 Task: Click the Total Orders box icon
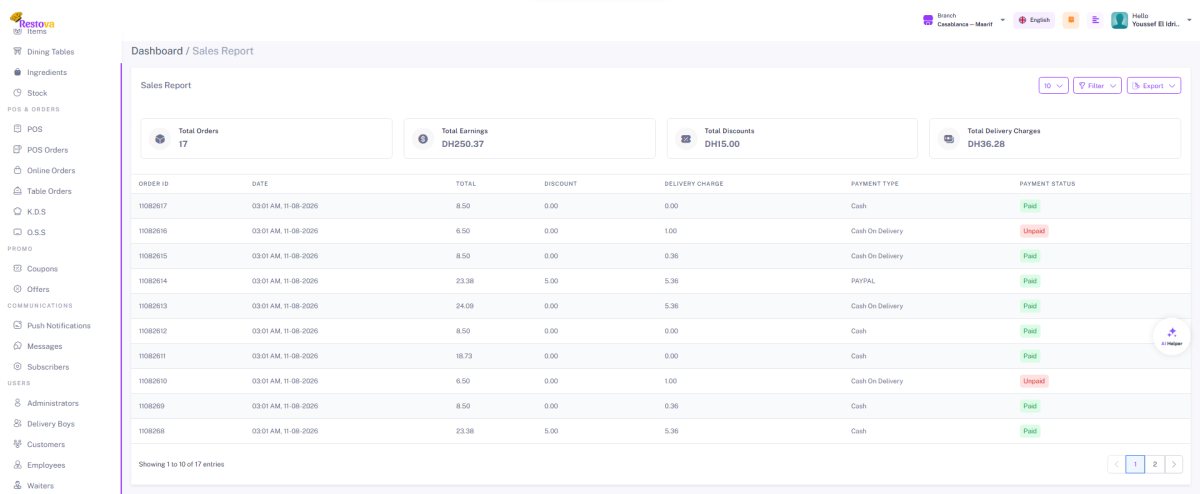pyautogui.click(x=160, y=138)
